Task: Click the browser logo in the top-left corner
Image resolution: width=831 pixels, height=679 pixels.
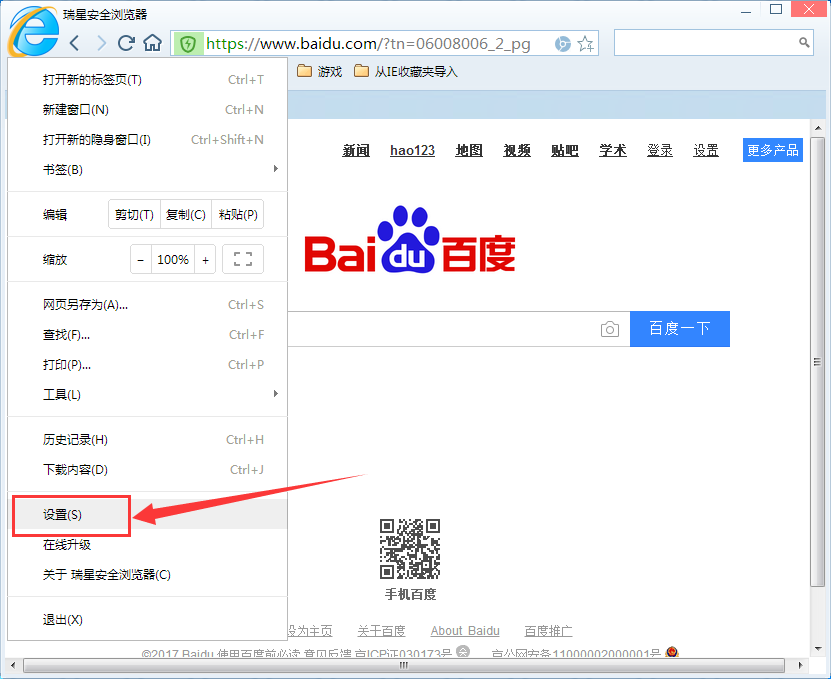Action: 30,30
